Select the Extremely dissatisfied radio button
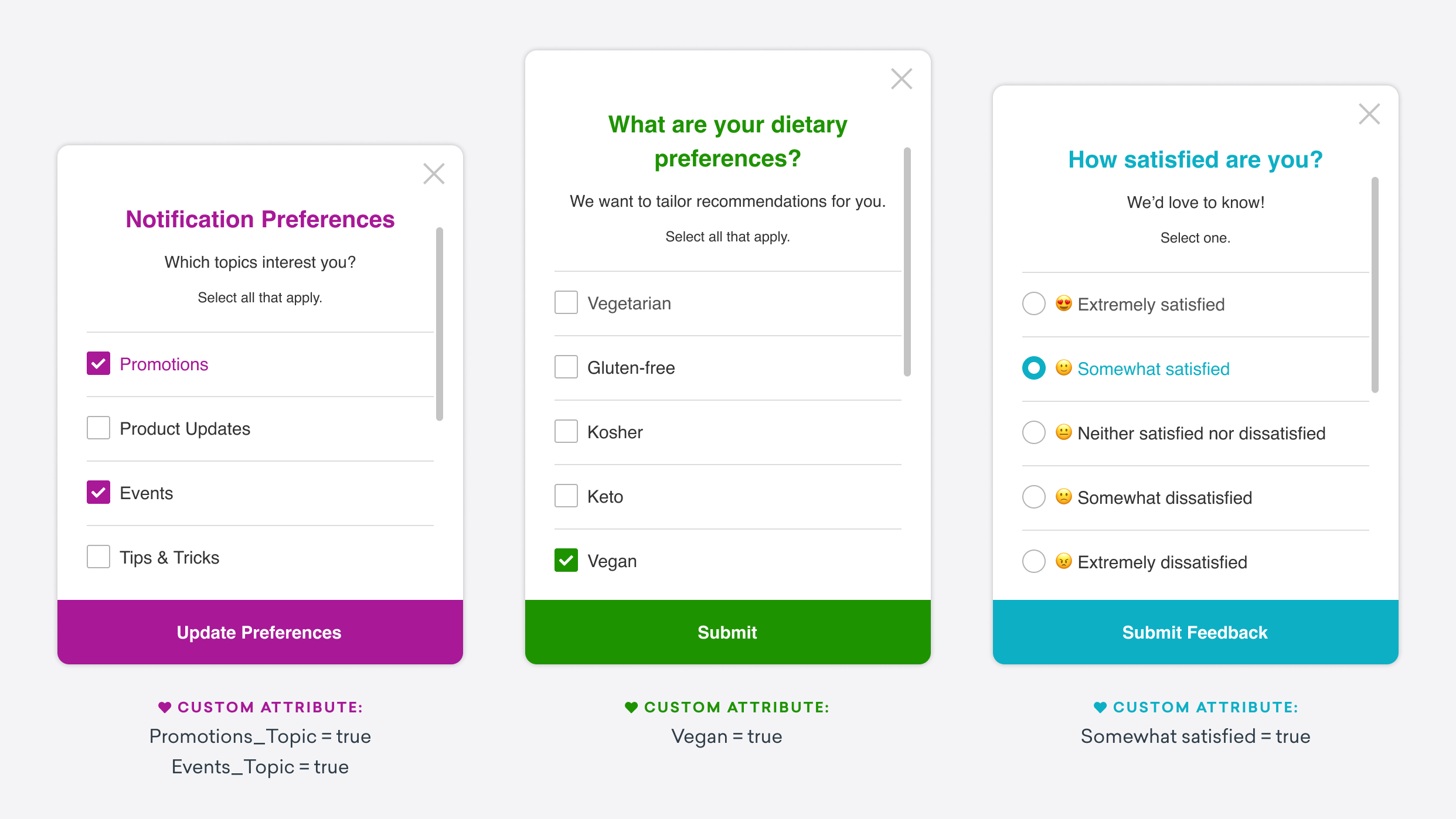 point(1035,562)
